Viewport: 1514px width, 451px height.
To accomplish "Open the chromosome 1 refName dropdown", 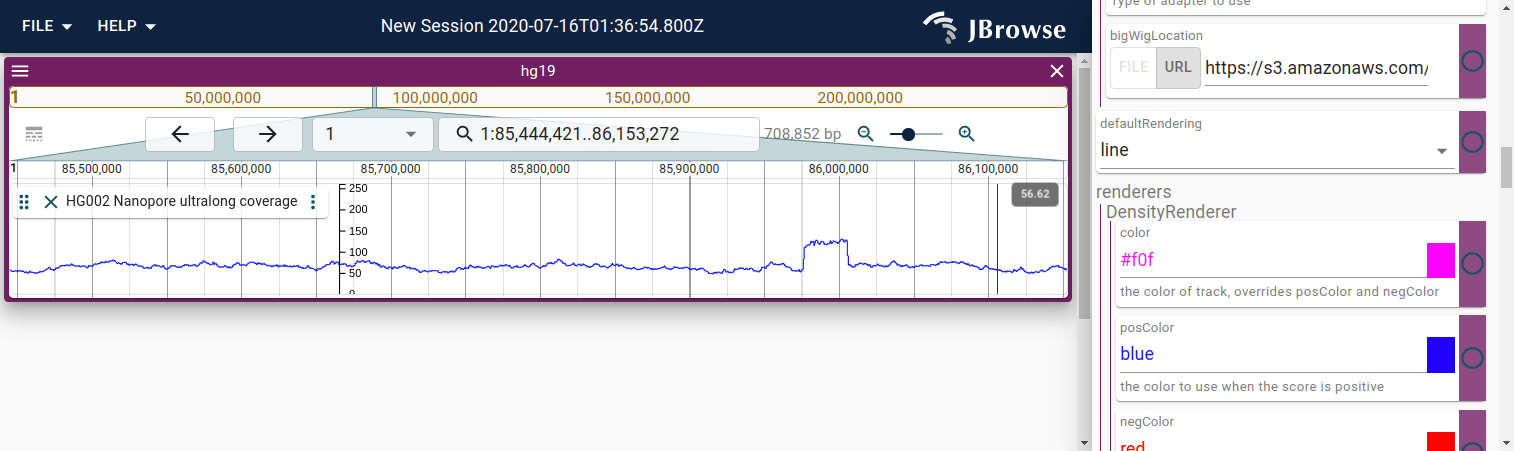I will pyautogui.click(x=372, y=134).
